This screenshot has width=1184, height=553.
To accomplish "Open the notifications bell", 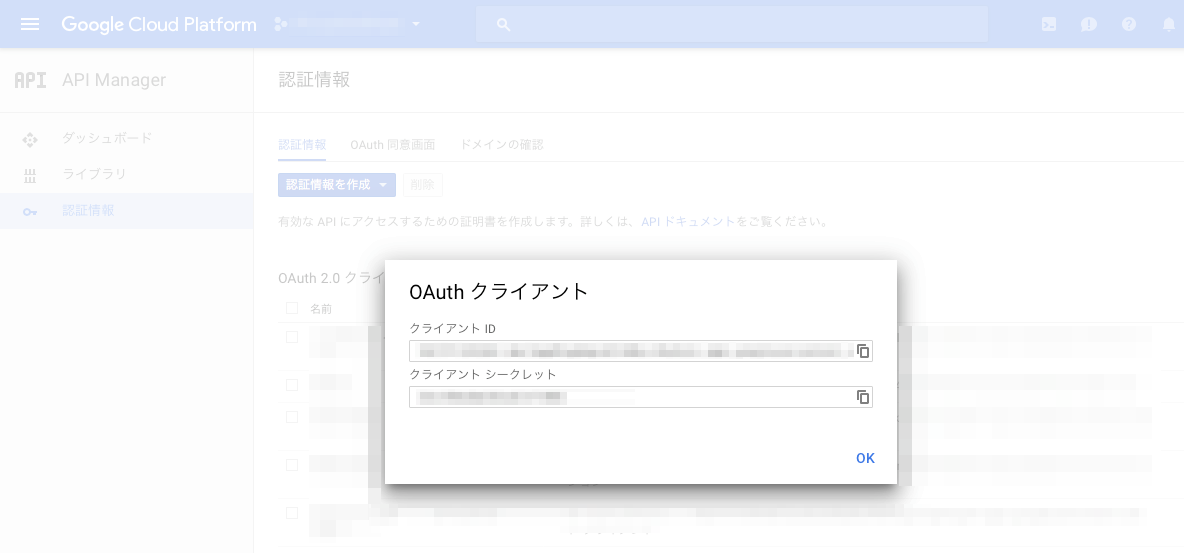I will pyautogui.click(x=1168, y=24).
